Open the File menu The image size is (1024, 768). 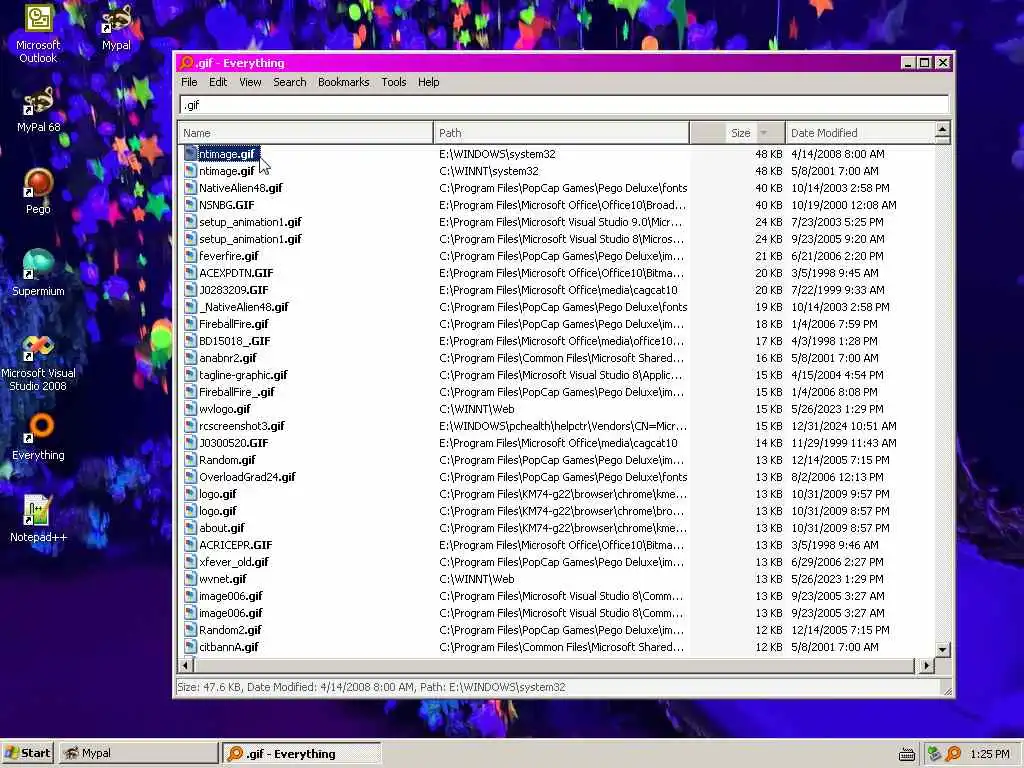189,82
